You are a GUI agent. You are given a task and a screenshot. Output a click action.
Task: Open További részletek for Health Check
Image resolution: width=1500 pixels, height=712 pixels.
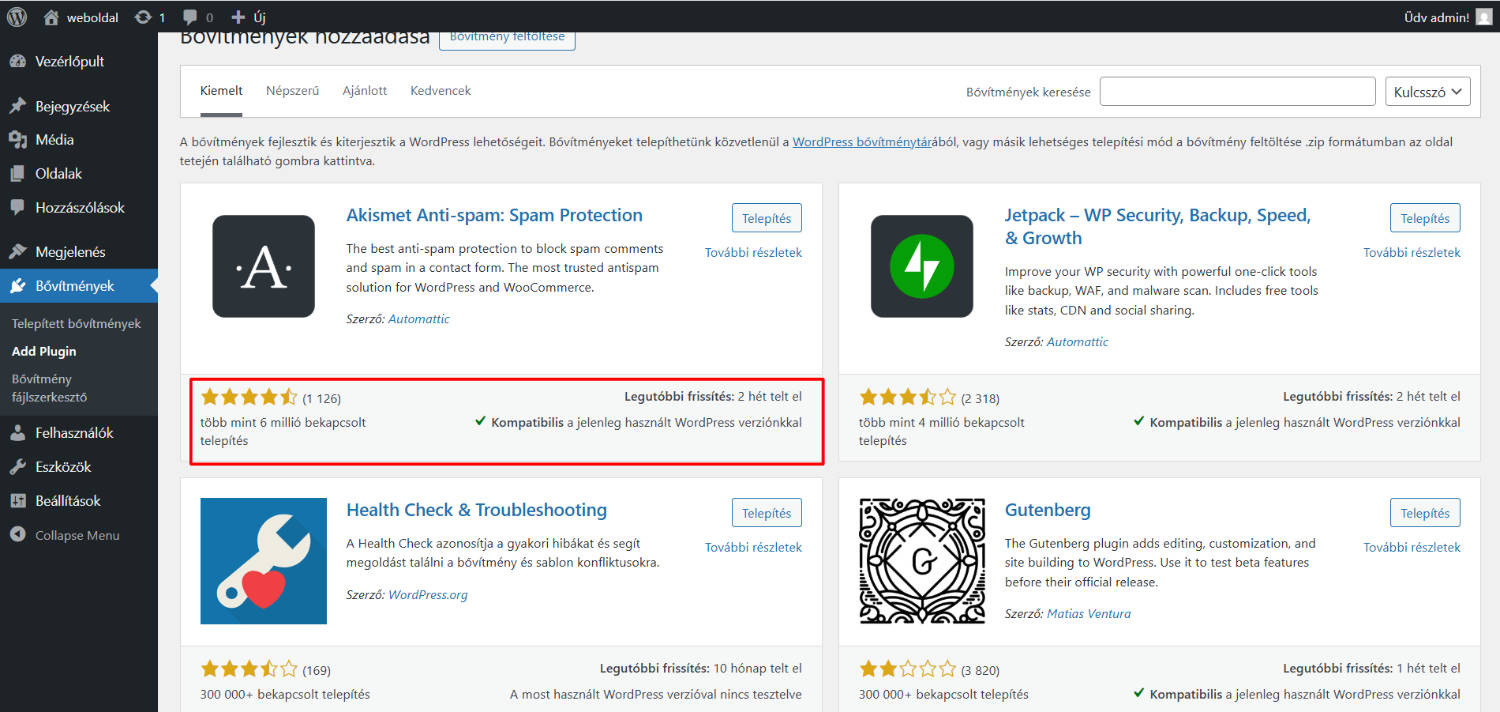click(753, 547)
